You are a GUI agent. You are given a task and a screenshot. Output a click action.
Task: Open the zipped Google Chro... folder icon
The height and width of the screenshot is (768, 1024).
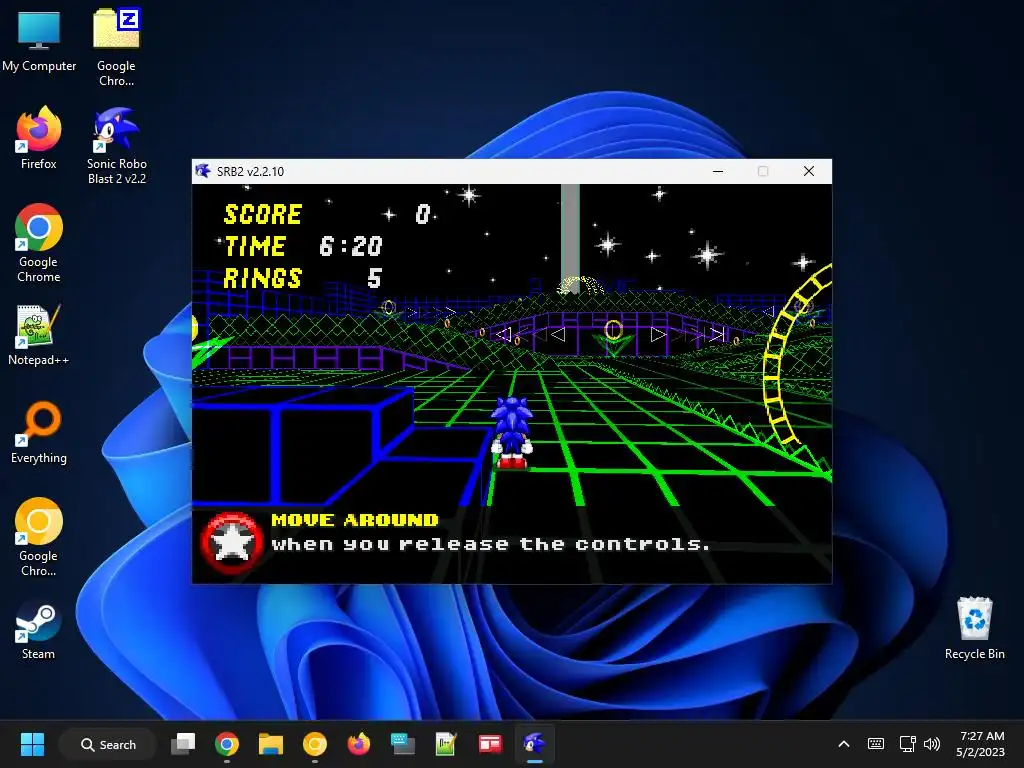(x=116, y=47)
